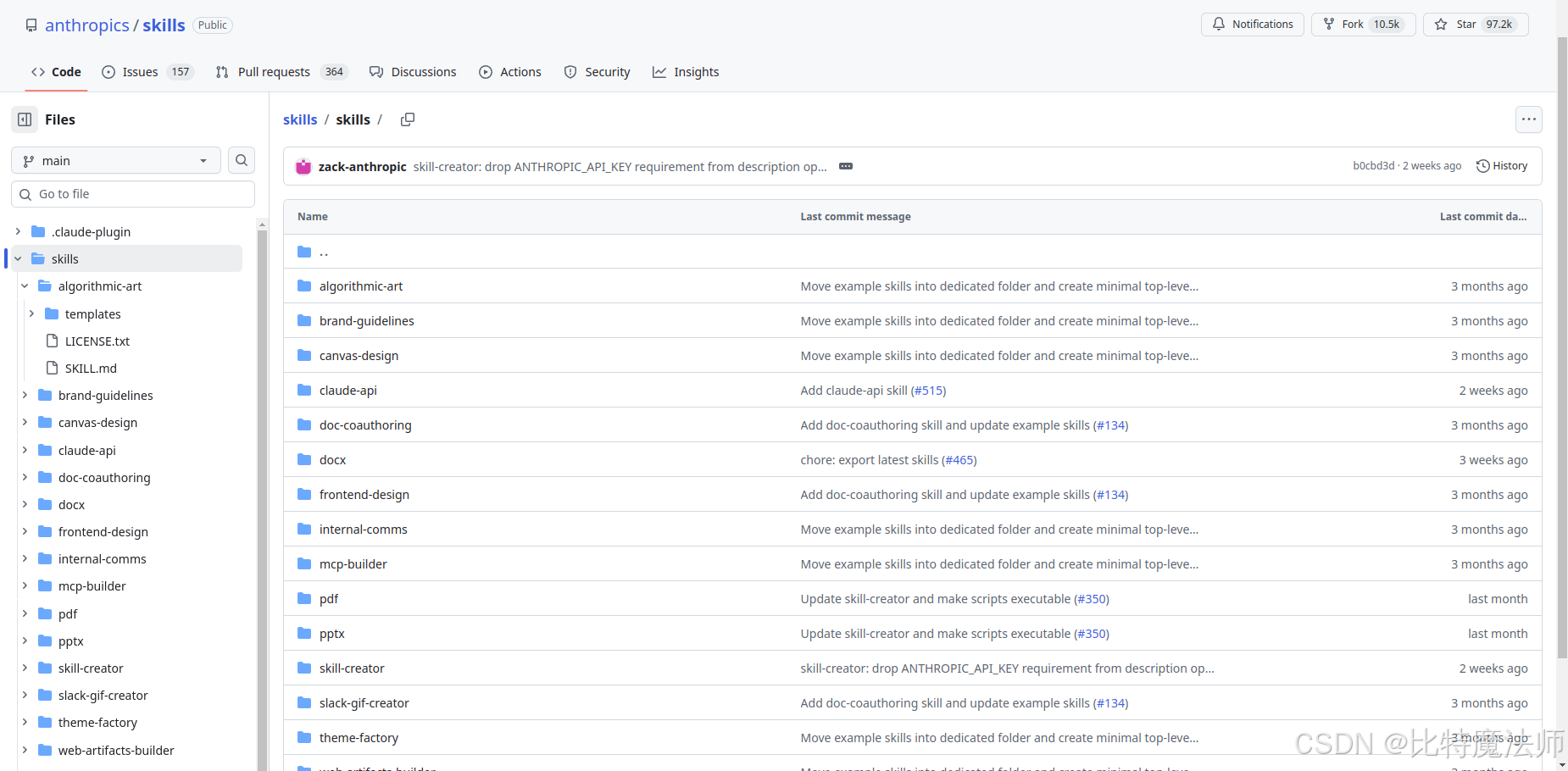Select skill-creator folder in file tree

coord(91,668)
